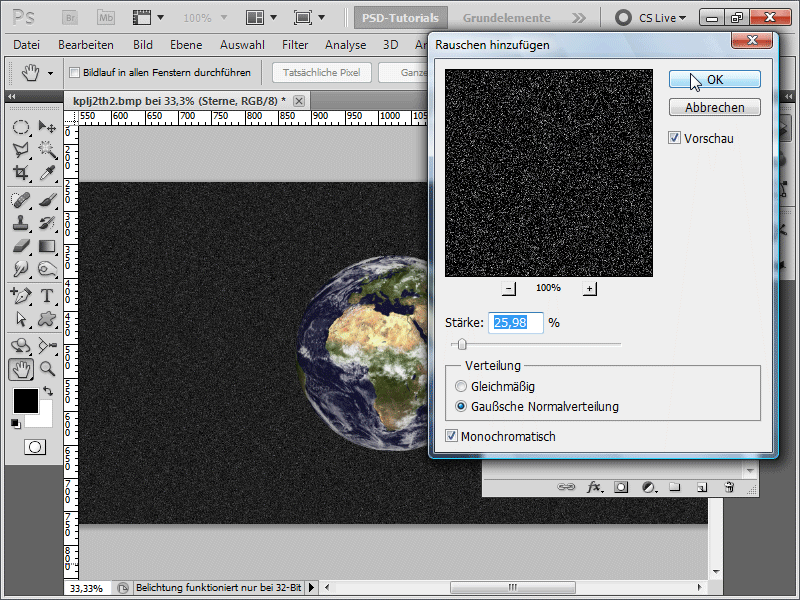Select the Magic Wand tool
The image size is (800, 600).
tap(47, 149)
